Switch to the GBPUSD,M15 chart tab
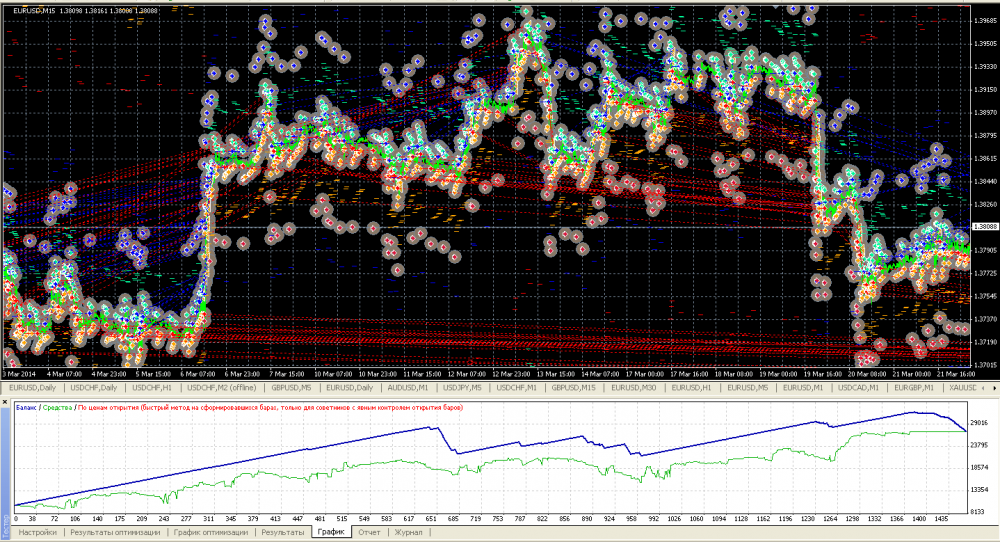The height and width of the screenshot is (542, 1000). click(573, 388)
